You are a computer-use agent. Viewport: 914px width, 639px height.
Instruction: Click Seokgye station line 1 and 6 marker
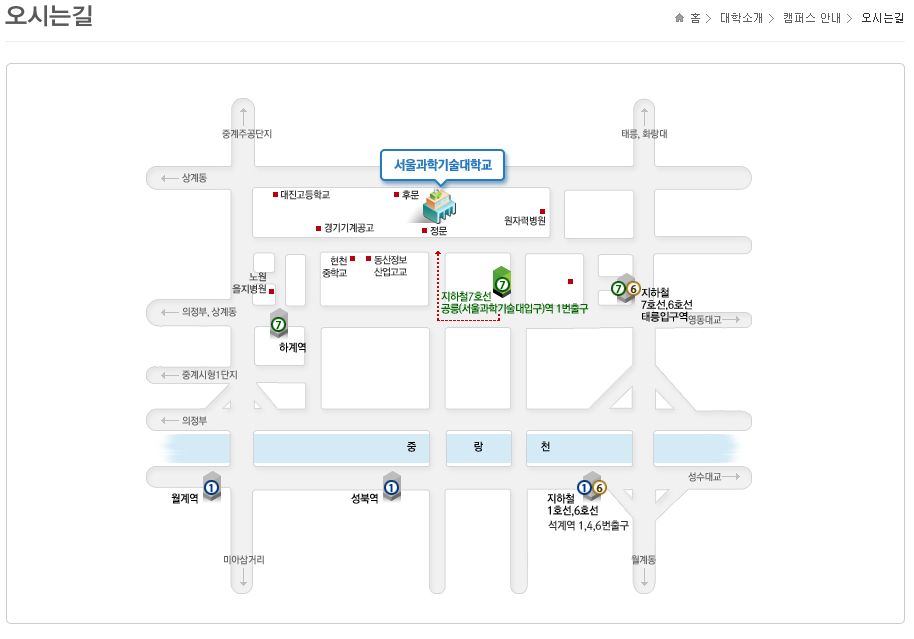tap(591, 488)
